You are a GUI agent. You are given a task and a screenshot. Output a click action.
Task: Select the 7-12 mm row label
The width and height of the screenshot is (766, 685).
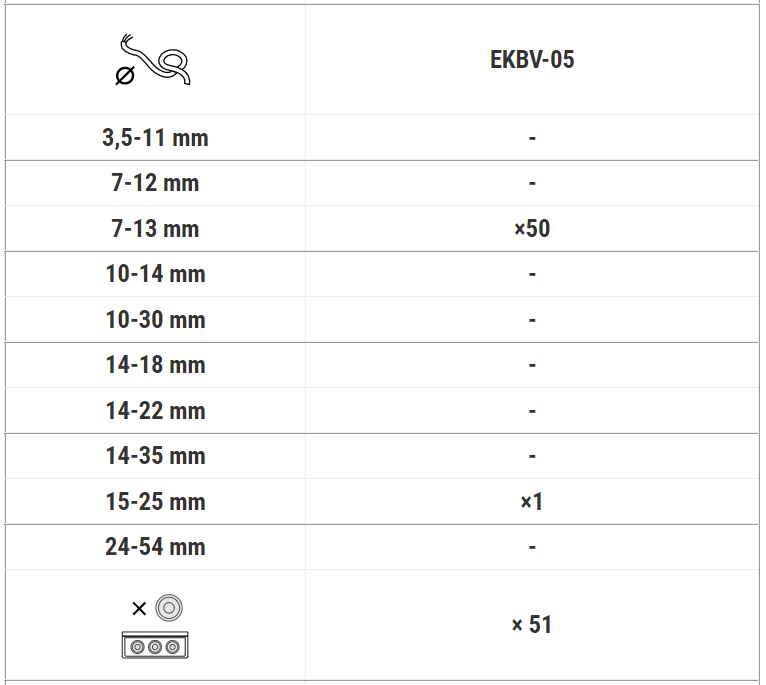(155, 183)
